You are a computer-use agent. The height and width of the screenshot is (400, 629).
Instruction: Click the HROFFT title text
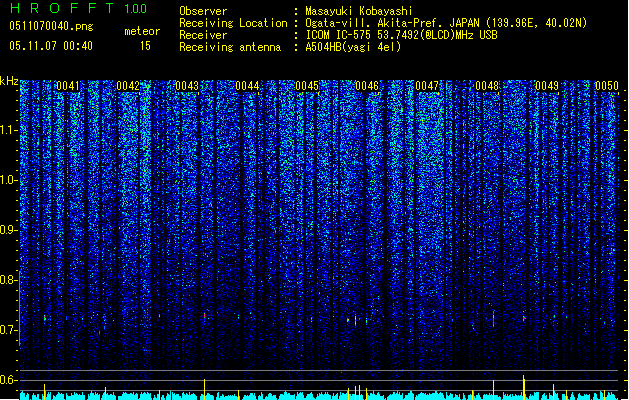[62, 8]
